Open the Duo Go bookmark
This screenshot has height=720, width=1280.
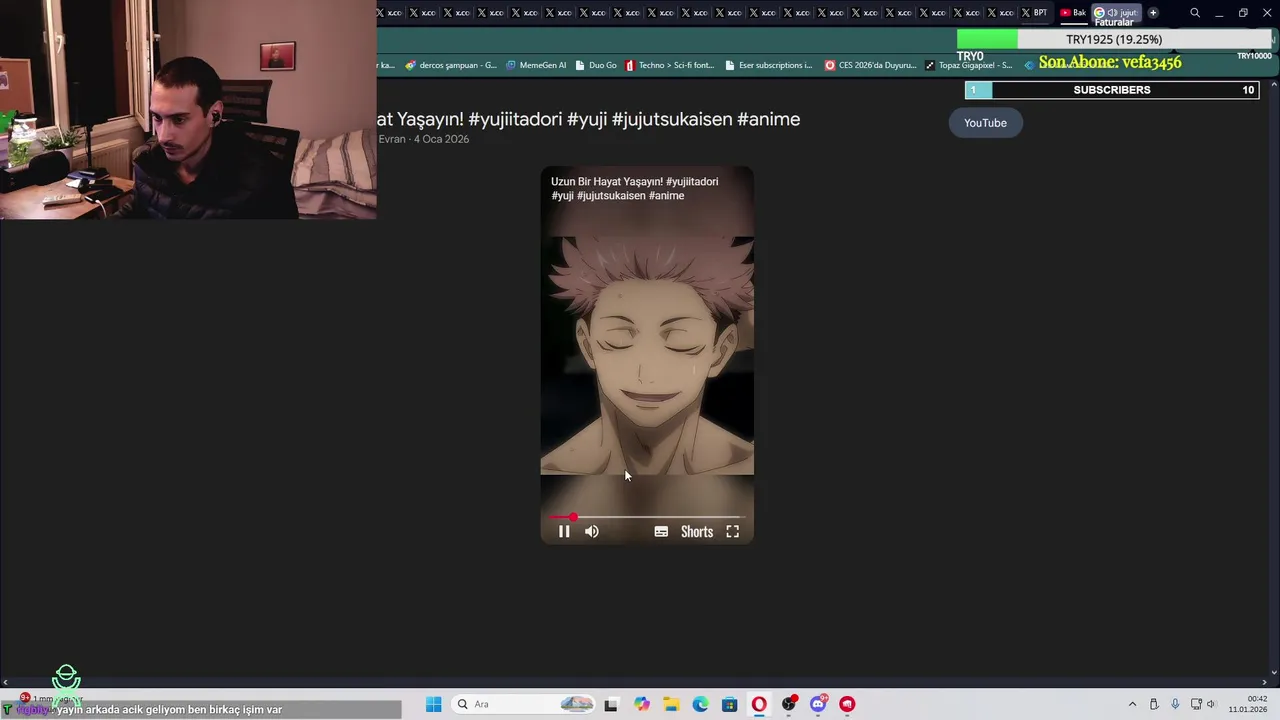(x=596, y=65)
